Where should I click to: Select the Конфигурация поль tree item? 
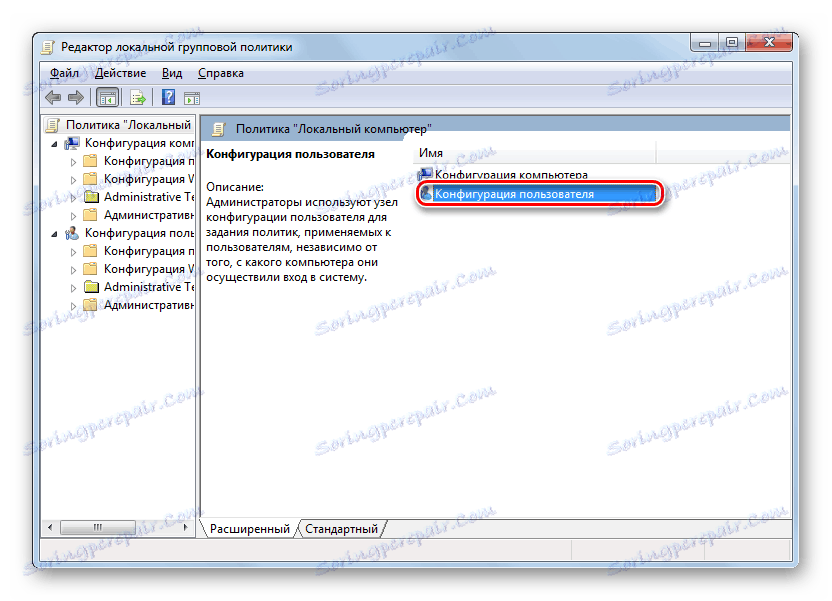click(140, 233)
